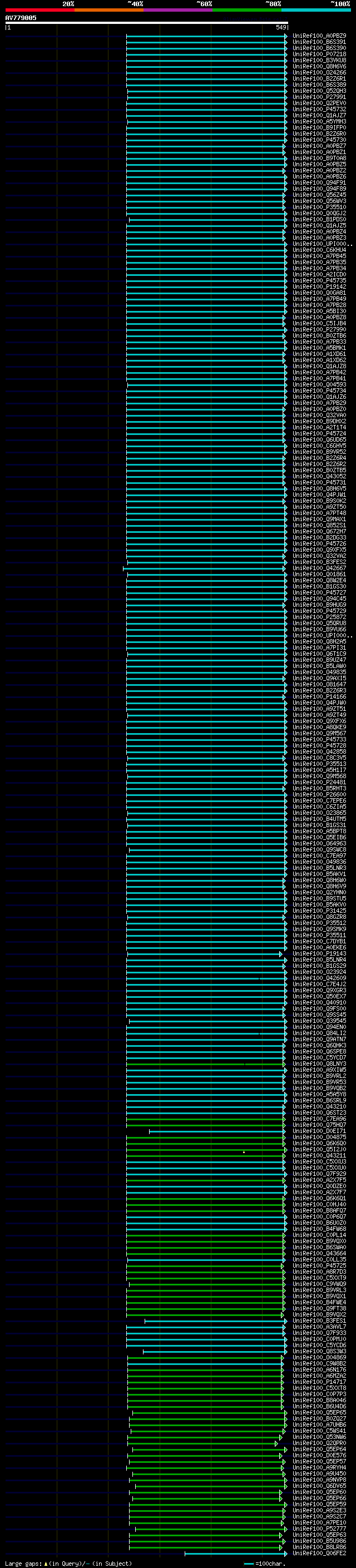Select hit label UniRef100_Q53NW6
The height and width of the screenshot is (1568, 356).
[319, 1437]
